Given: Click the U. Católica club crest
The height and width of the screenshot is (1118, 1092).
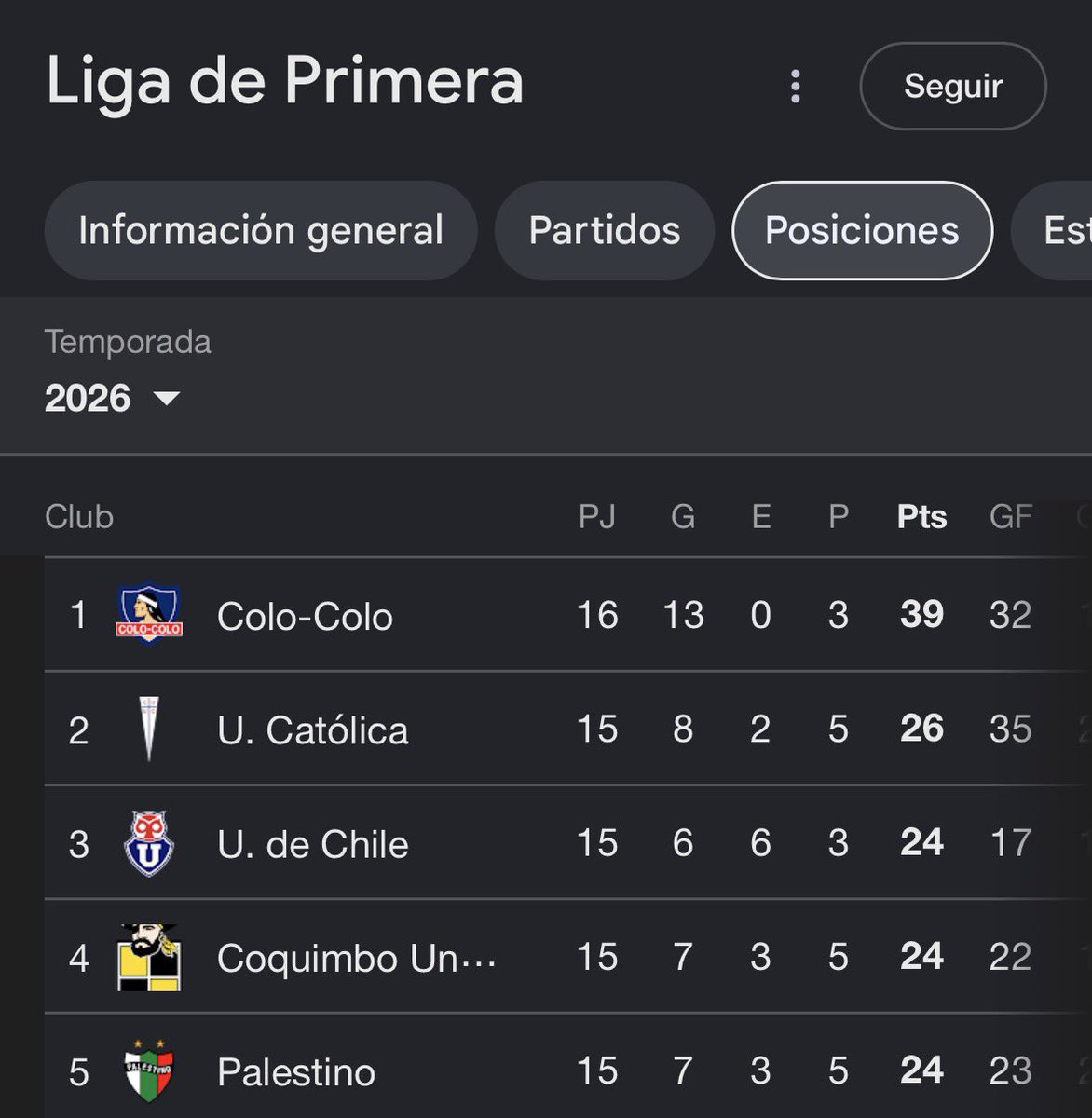Looking at the screenshot, I should tap(149, 729).
